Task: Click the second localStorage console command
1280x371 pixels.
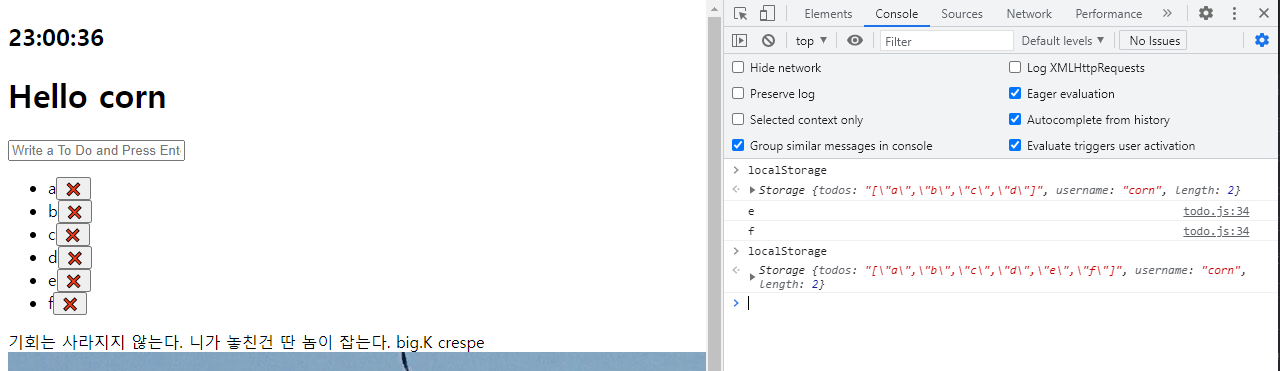Action: [787, 251]
